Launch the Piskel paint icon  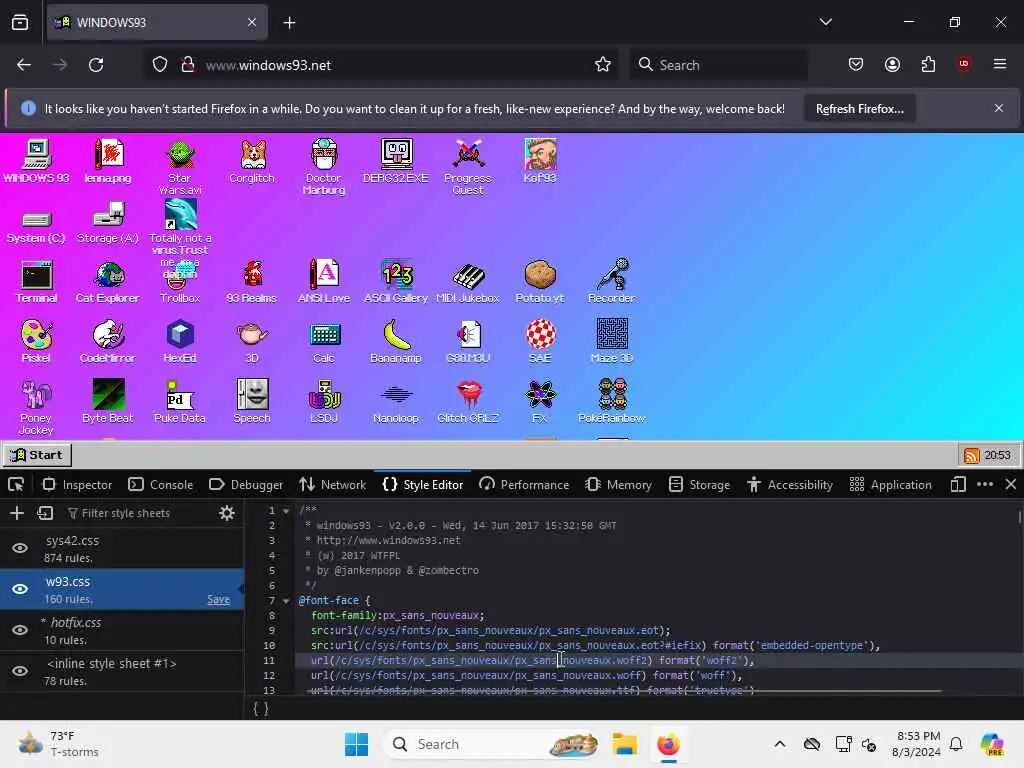coord(37,341)
